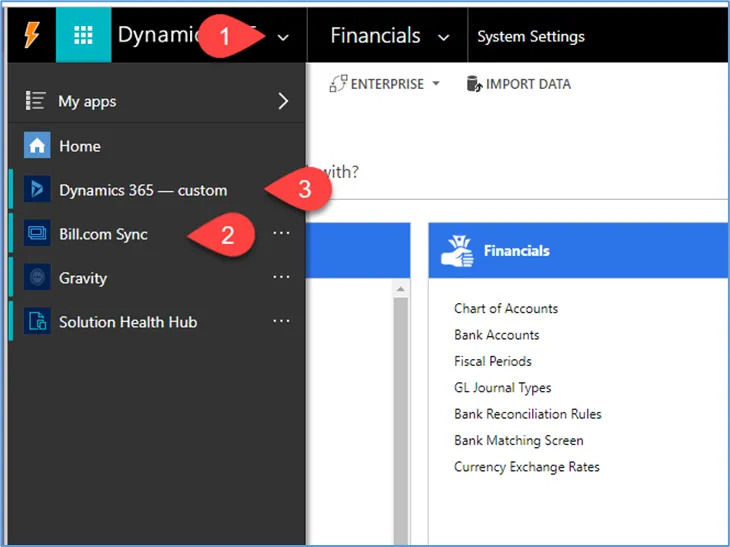Click the Import Data database icon
The image size is (730, 547).
pos(474,84)
